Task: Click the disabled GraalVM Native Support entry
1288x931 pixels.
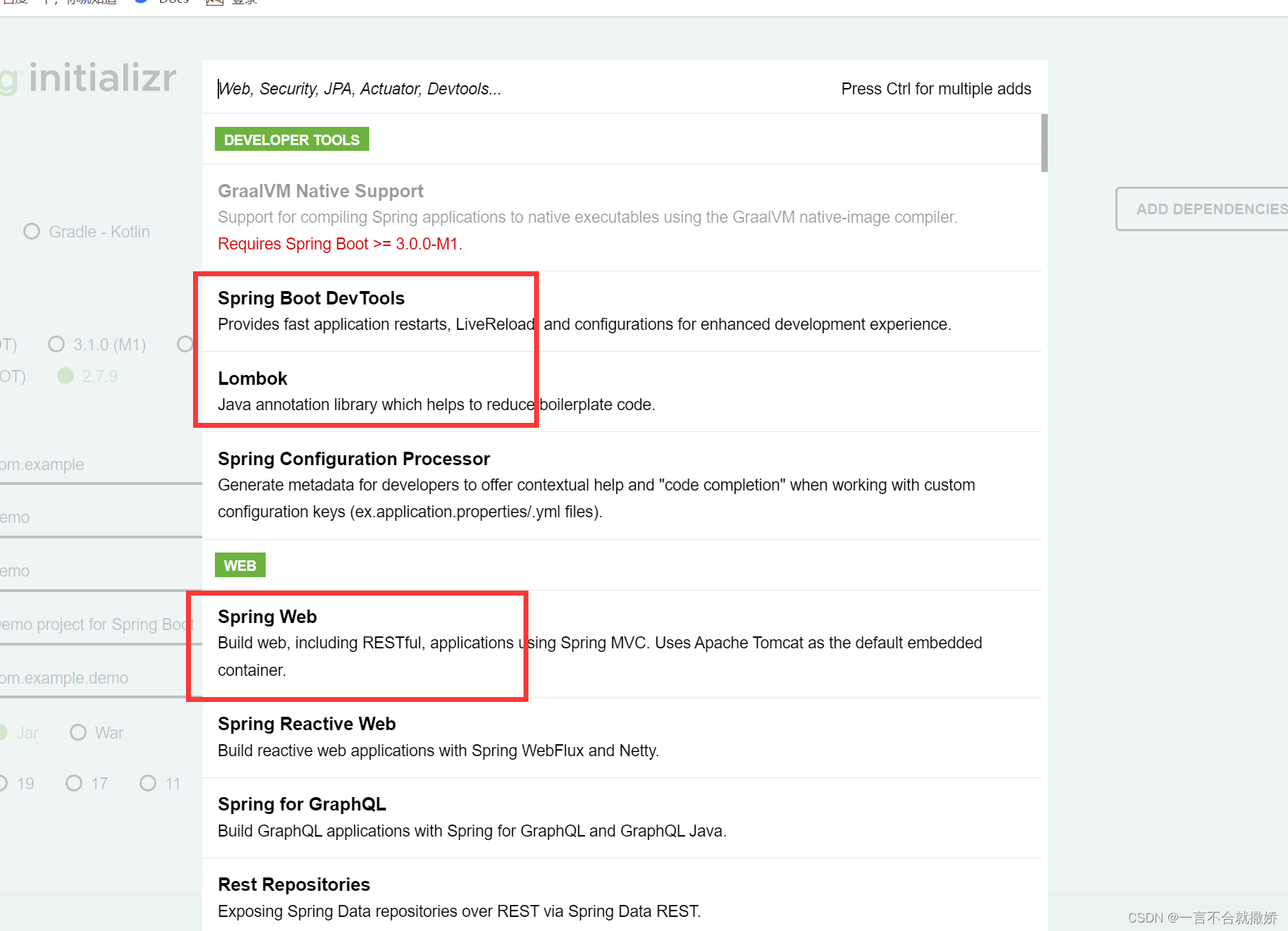Action: tap(621, 217)
